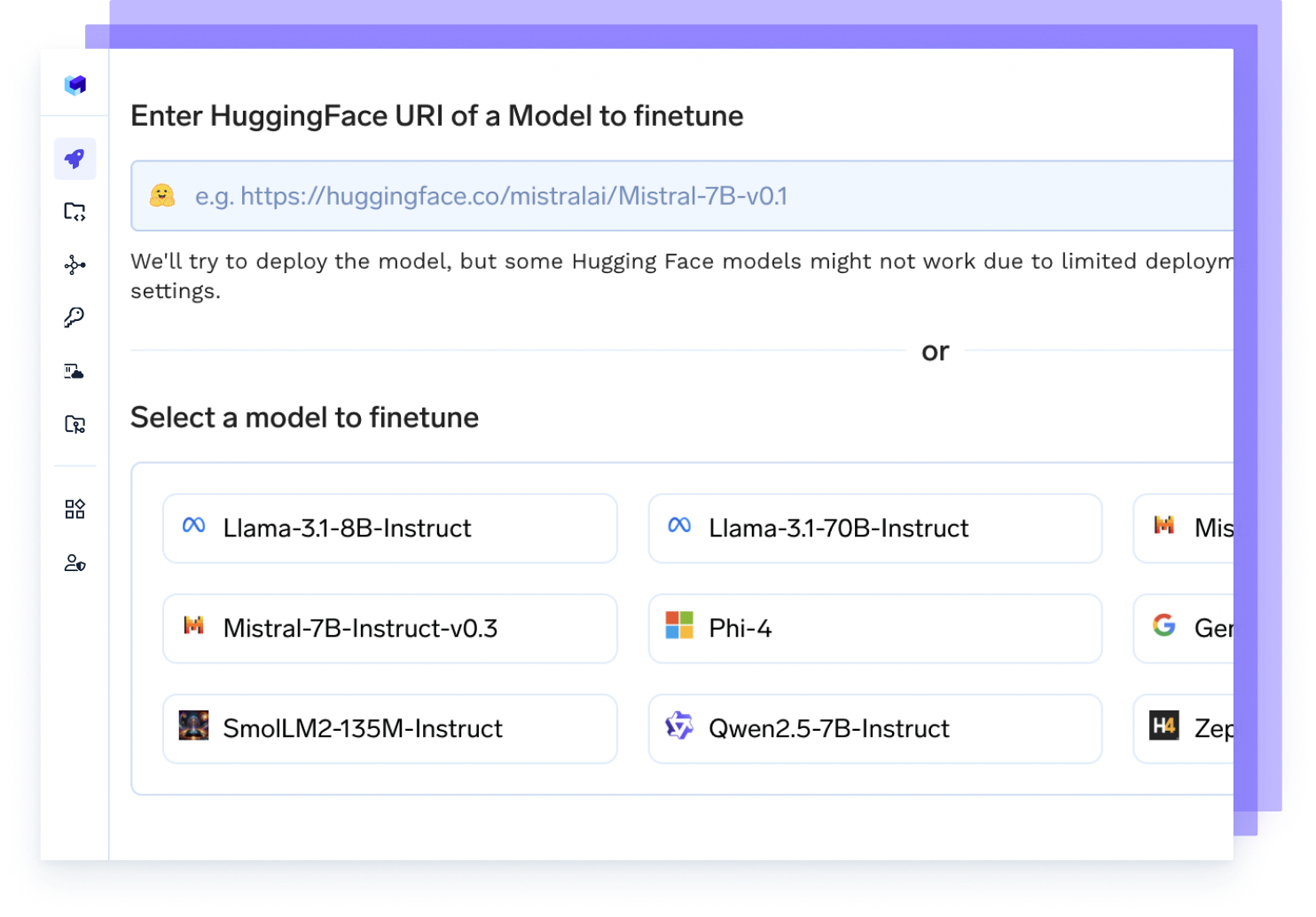Open the folder with branch sidebar icon

tap(74, 424)
